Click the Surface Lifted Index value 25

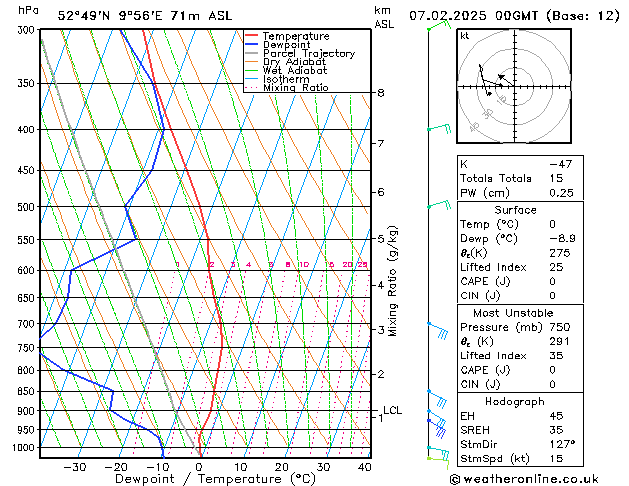point(556,267)
